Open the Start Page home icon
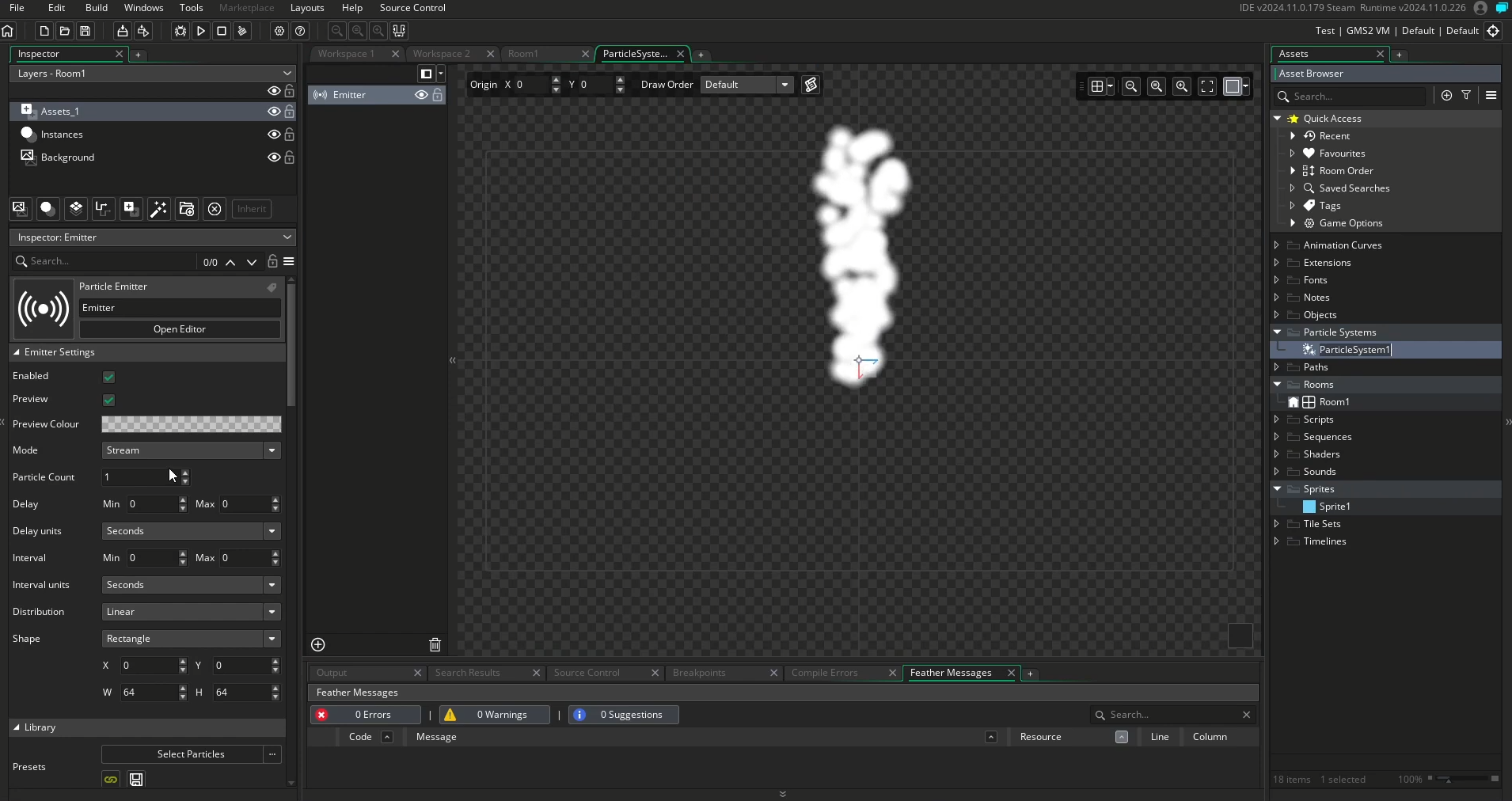 coord(8,31)
